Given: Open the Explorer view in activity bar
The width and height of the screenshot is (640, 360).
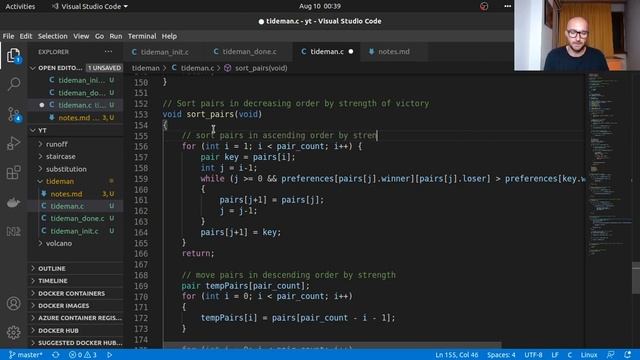Looking at the screenshot, I should click(13, 55).
